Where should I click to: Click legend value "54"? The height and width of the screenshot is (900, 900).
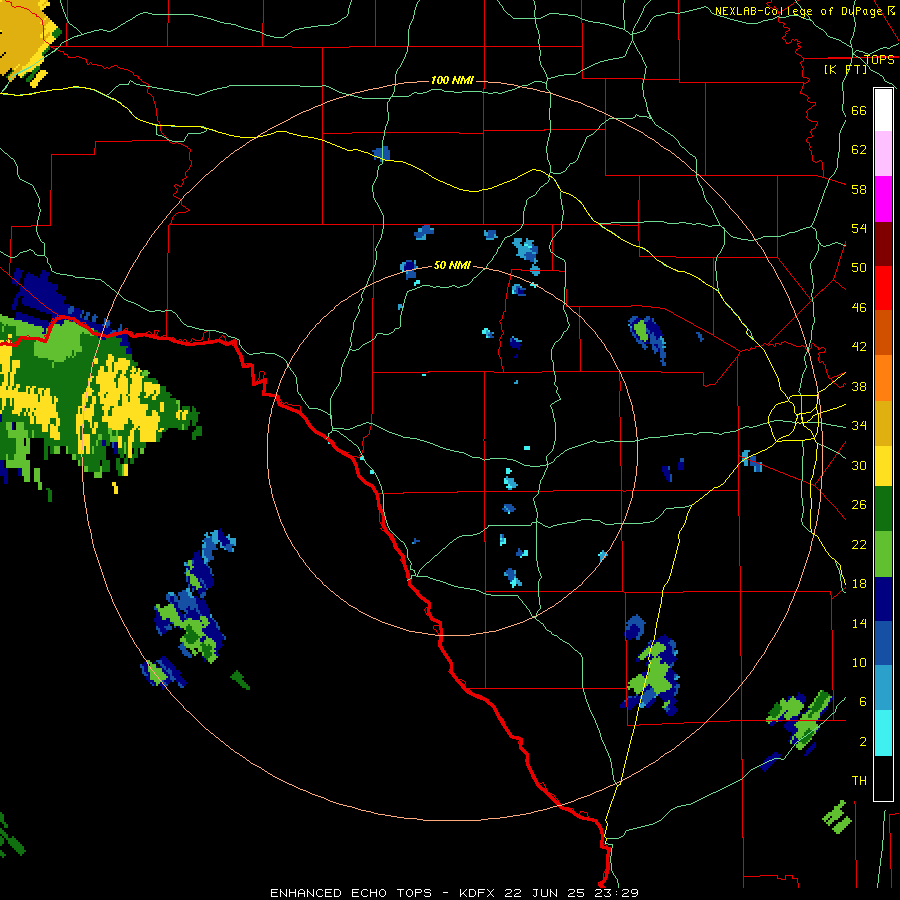pyautogui.click(x=859, y=228)
